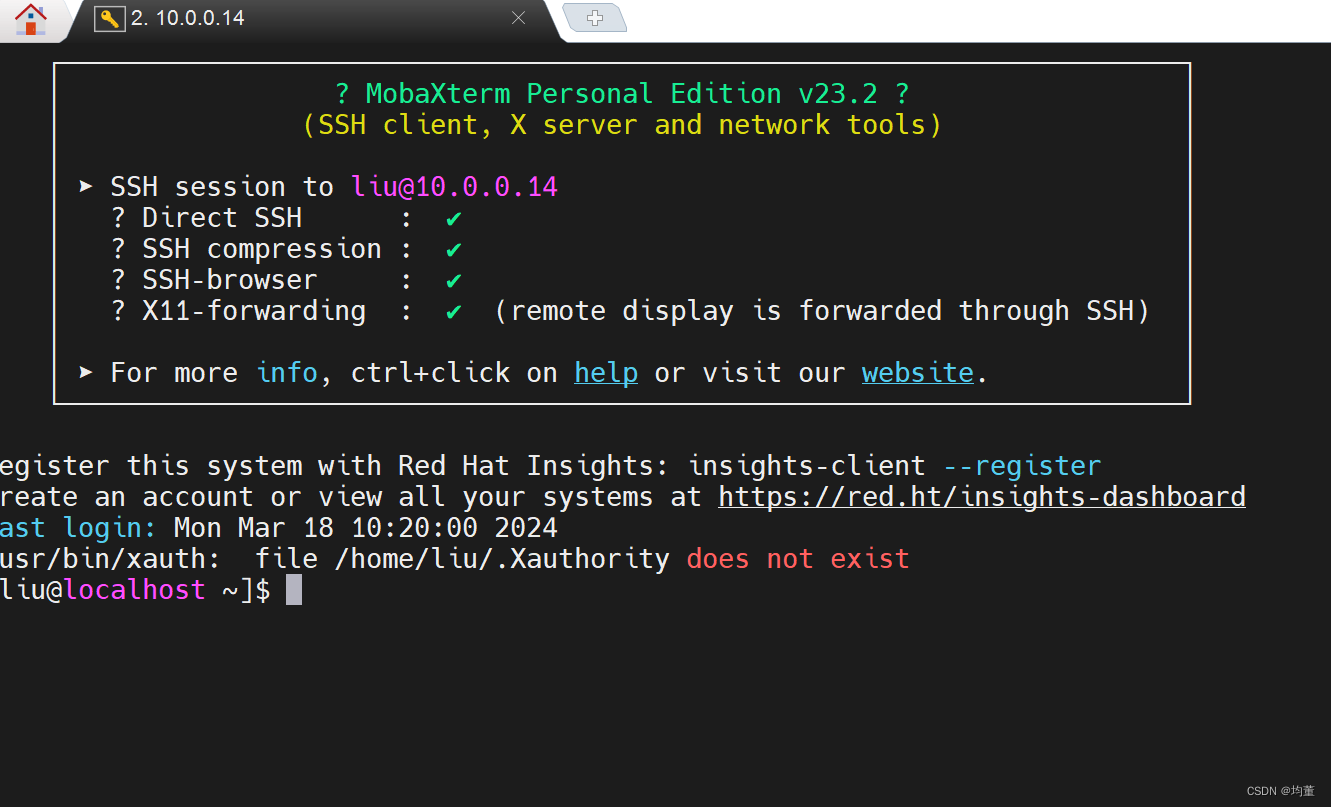Click the green checkmark next to Direct SSH

pos(452,217)
